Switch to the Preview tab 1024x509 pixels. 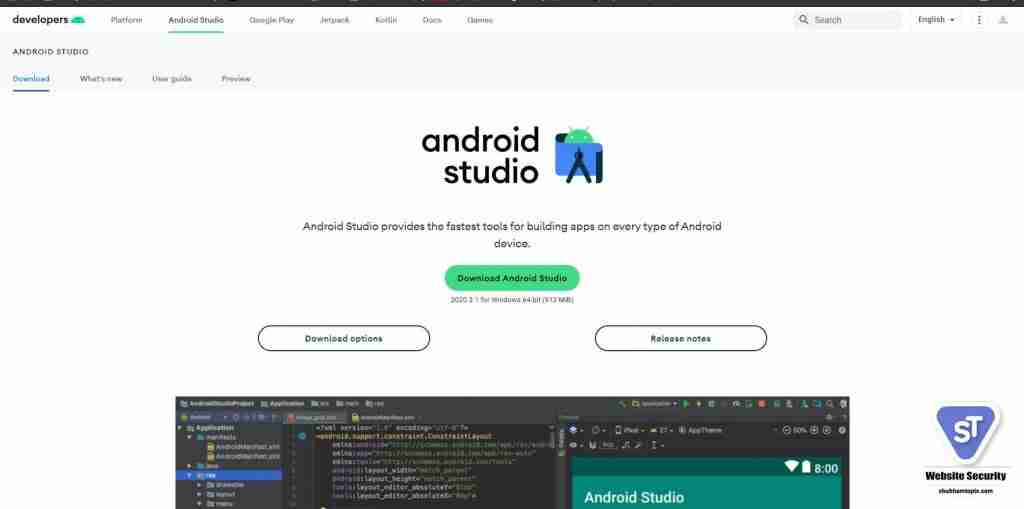pyautogui.click(x=236, y=78)
